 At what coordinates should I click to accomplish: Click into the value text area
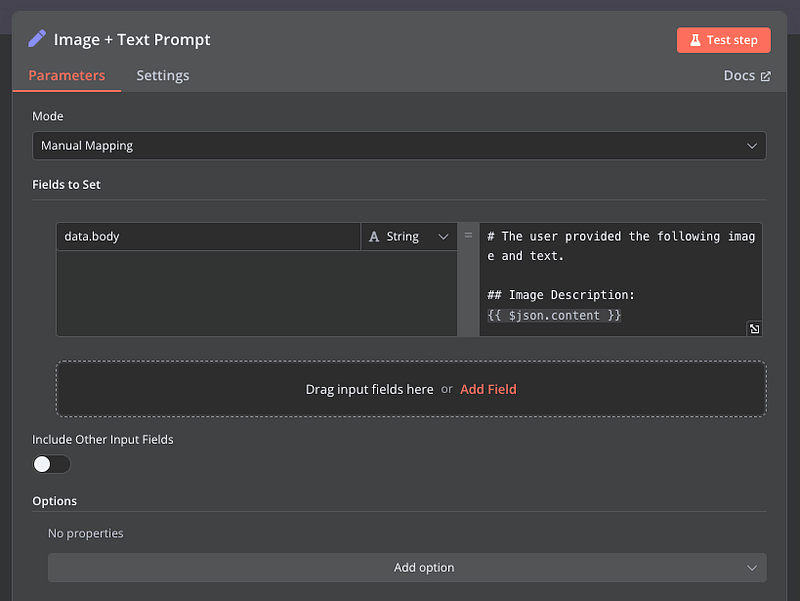(x=620, y=275)
